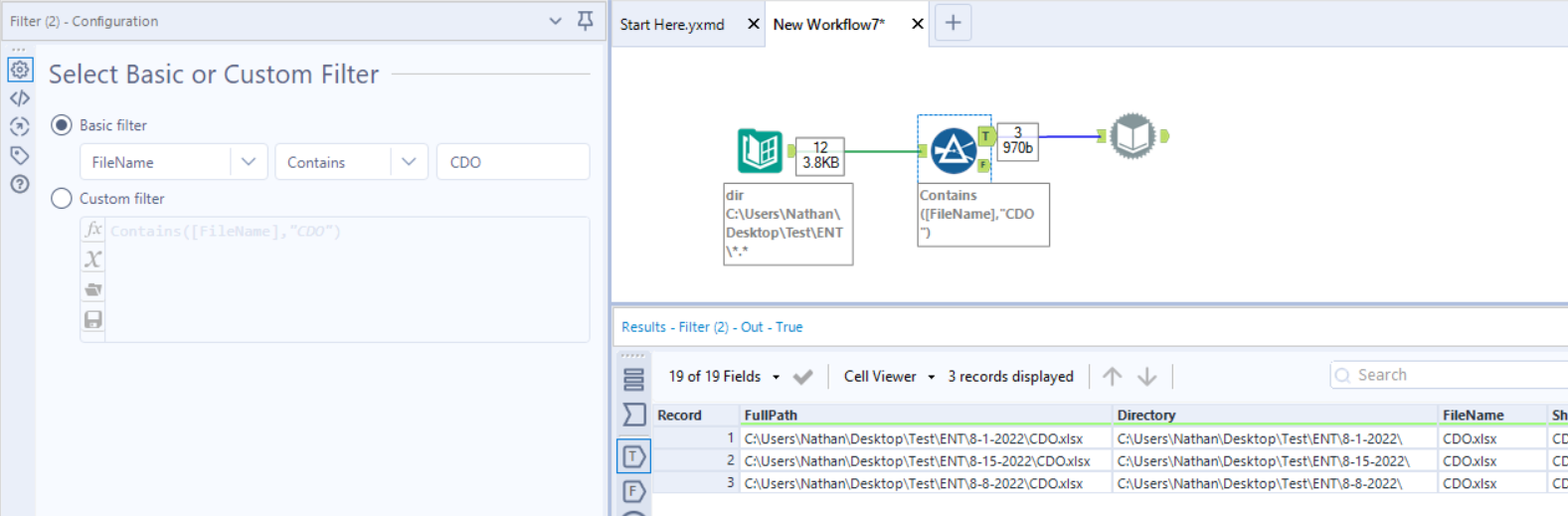
Task: Select the Basic filter radio button
Action: pos(62,125)
